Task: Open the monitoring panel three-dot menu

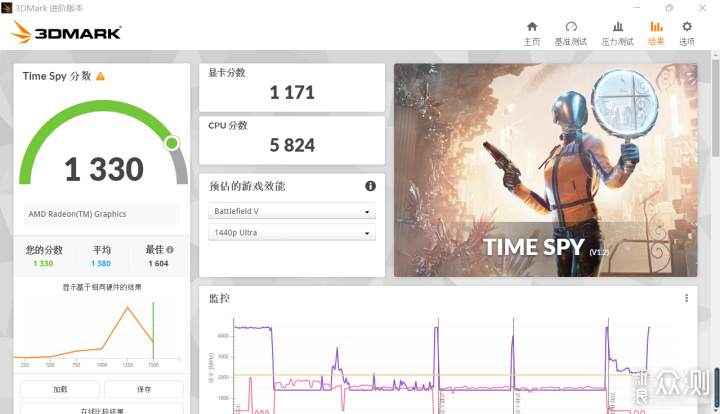Action: [x=686, y=298]
